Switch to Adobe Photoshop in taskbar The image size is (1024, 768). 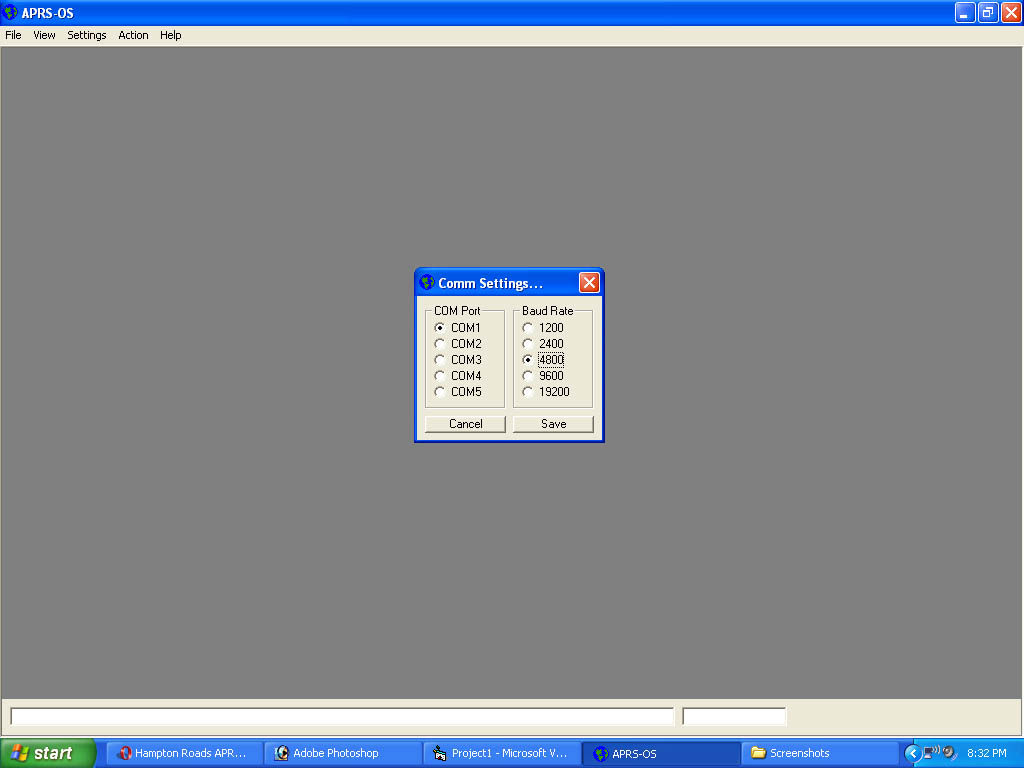pyautogui.click(x=343, y=753)
